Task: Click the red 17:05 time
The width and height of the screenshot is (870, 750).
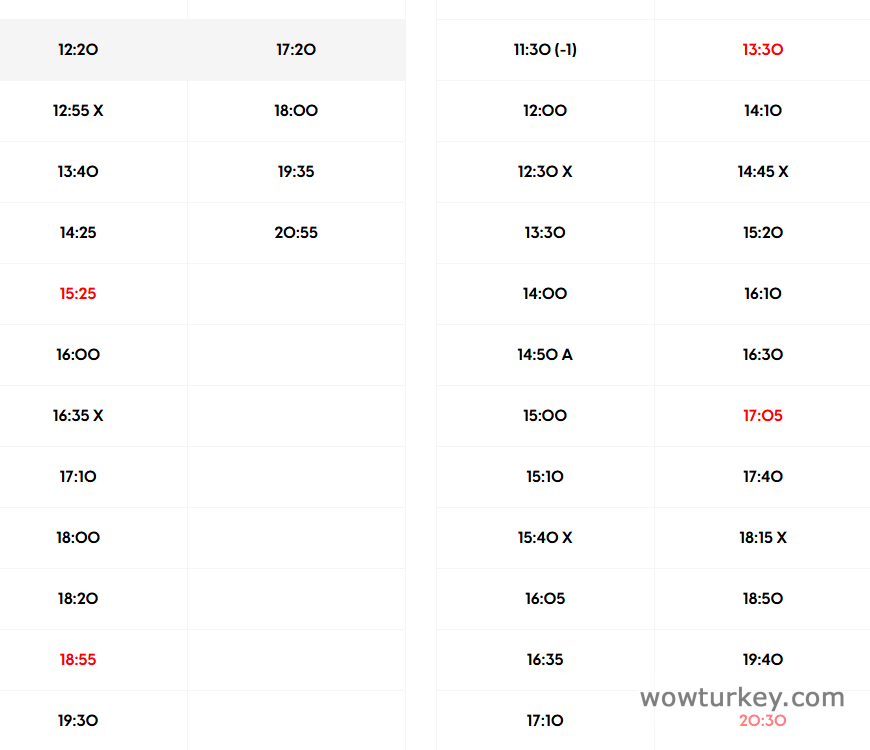Action: pyautogui.click(x=763, y=416)
